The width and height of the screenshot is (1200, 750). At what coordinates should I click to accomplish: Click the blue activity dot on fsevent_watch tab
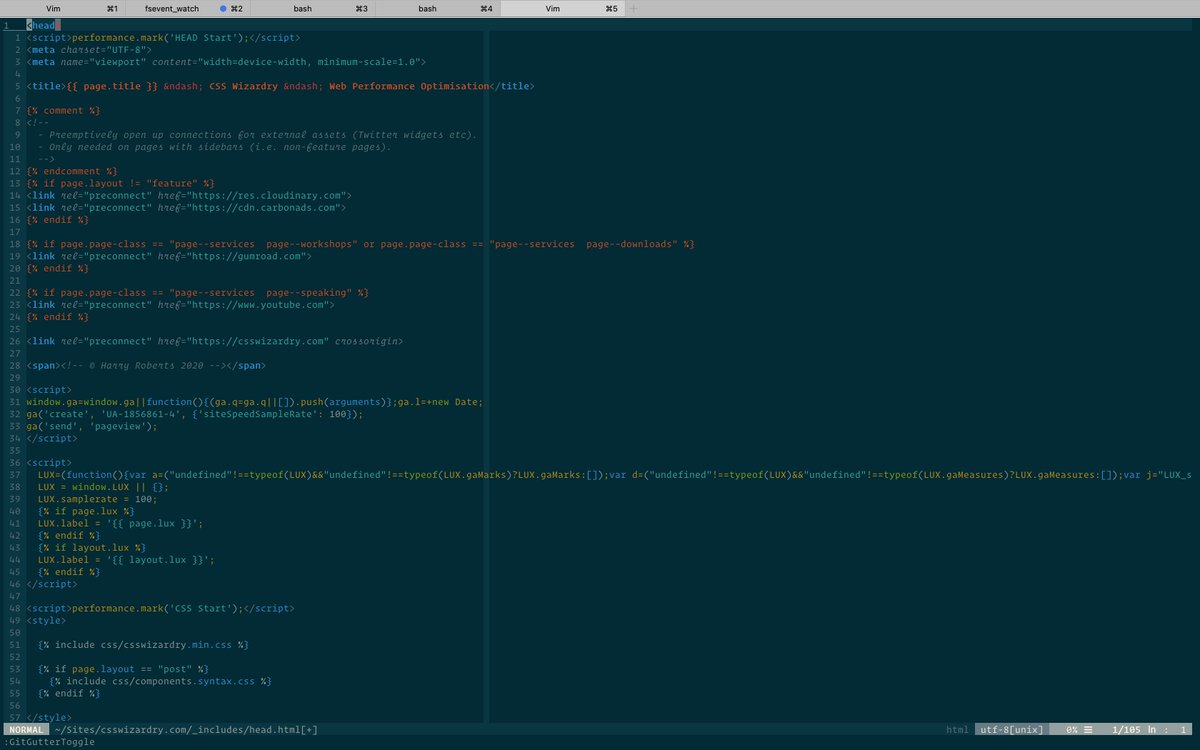(223, 8)
